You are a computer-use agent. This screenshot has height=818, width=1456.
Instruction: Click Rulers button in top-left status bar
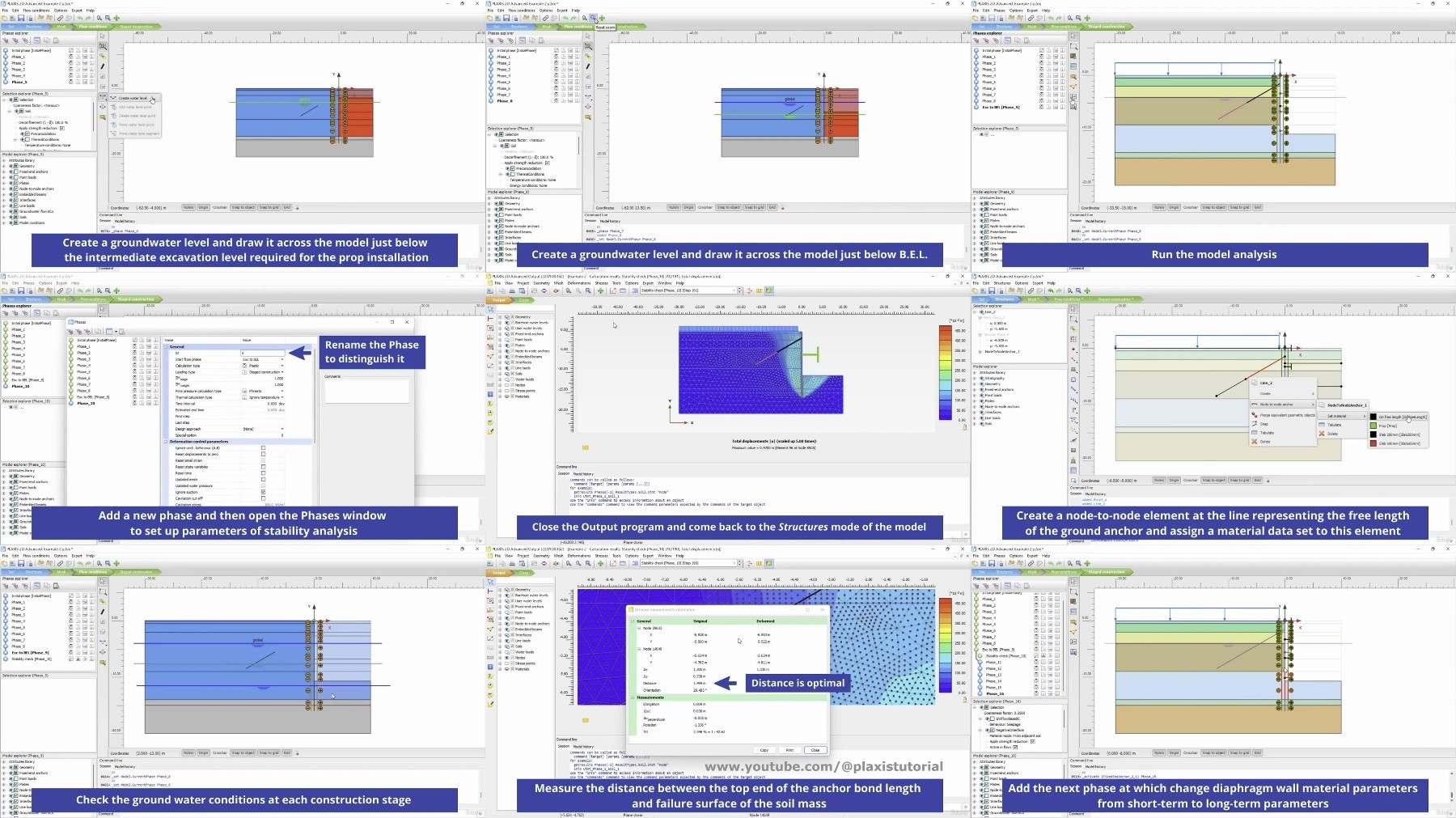pyautogui.click(x=188, y=207)
